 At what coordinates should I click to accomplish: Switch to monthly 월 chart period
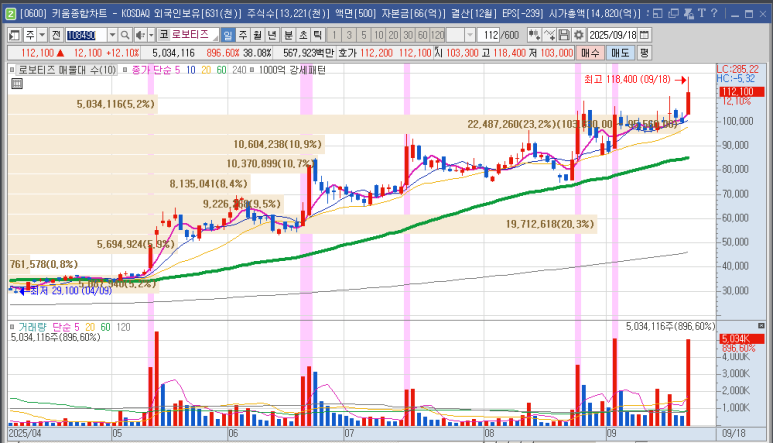(257, 35)
